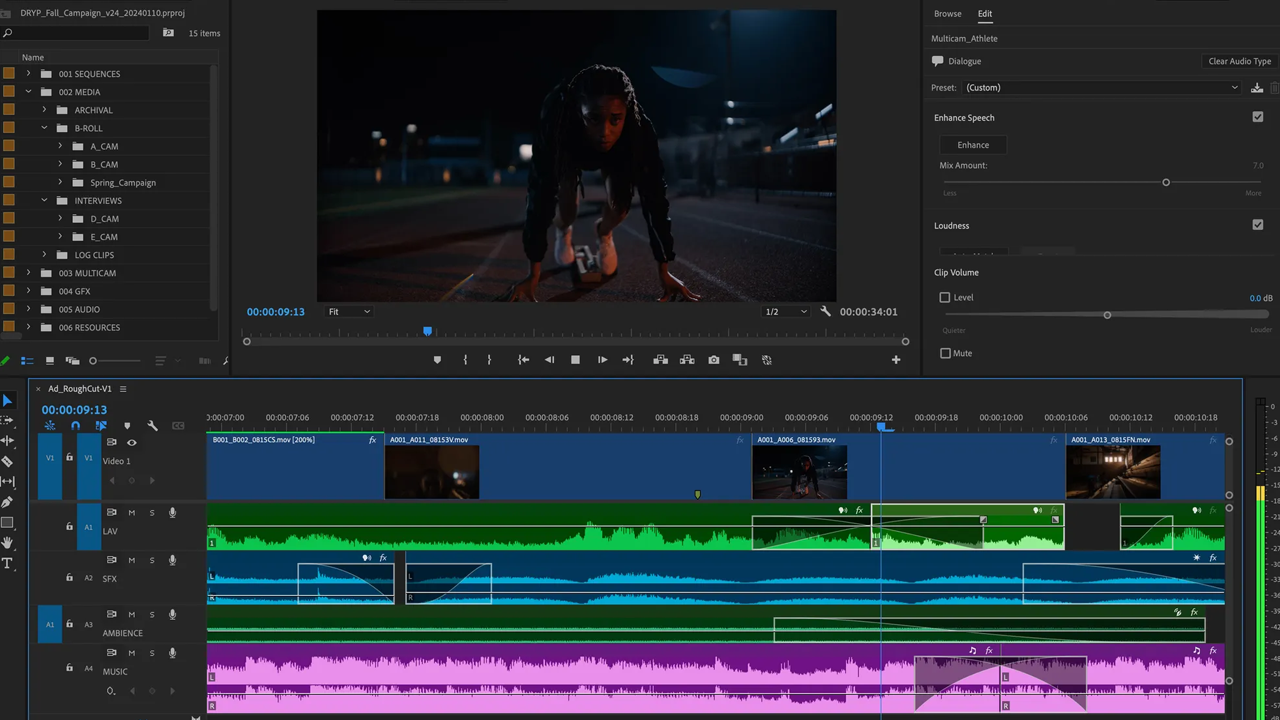Screen dimensions: 1280x720
Task: Open the Preset (Custom) dropdown
Action: (x=1100, y=88)
